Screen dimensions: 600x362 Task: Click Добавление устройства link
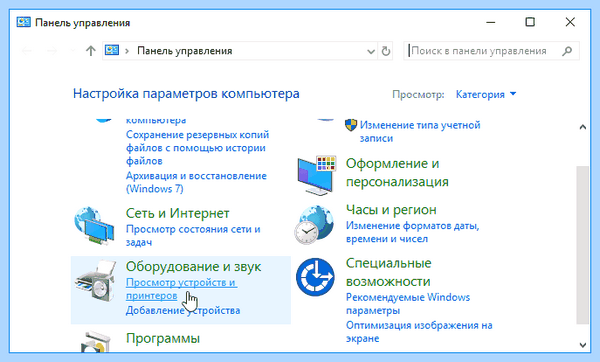[x=183, y=310]
